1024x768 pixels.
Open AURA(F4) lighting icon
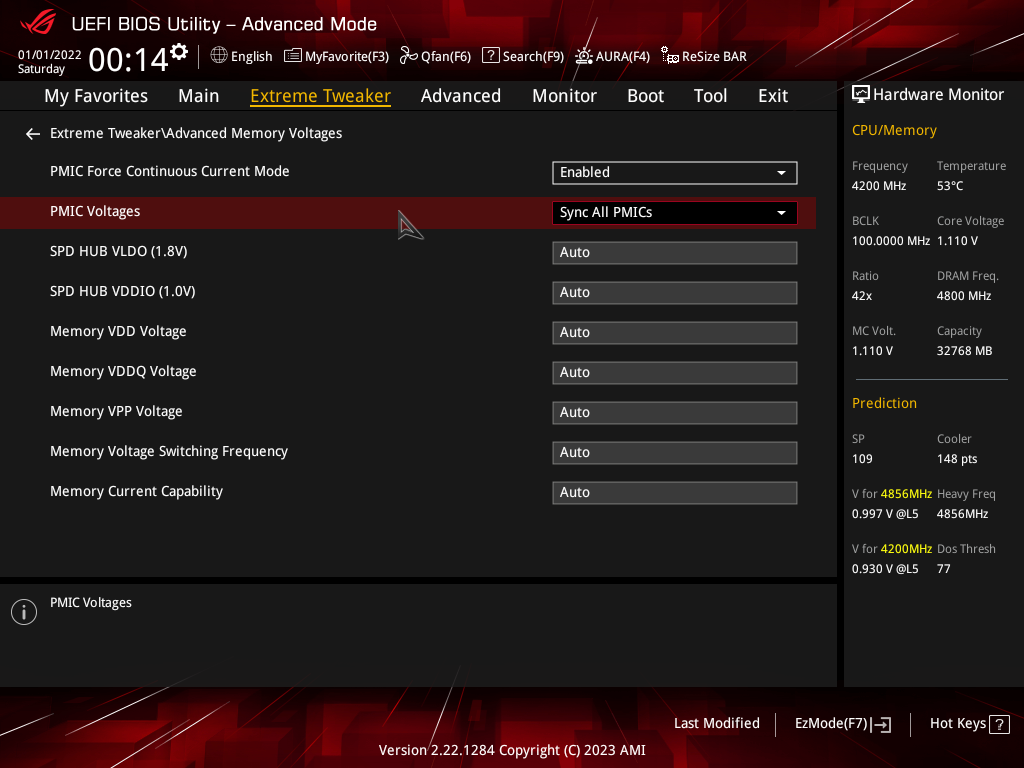click(583, 56)
